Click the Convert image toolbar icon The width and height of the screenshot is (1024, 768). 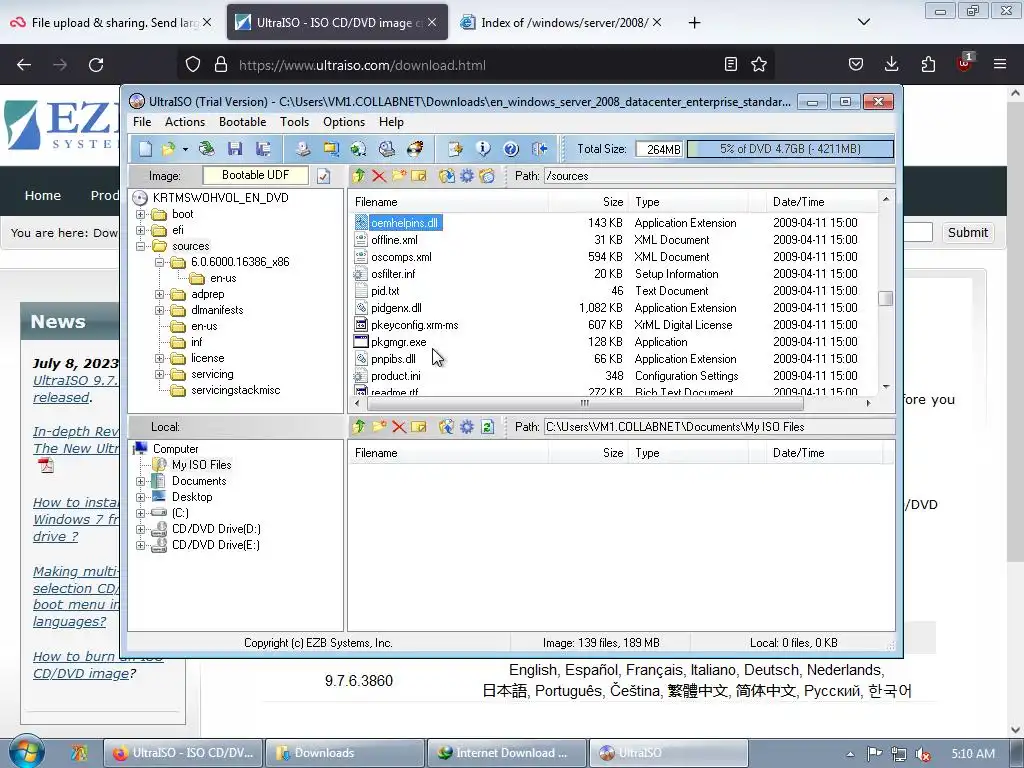click(x=358, y=149)
